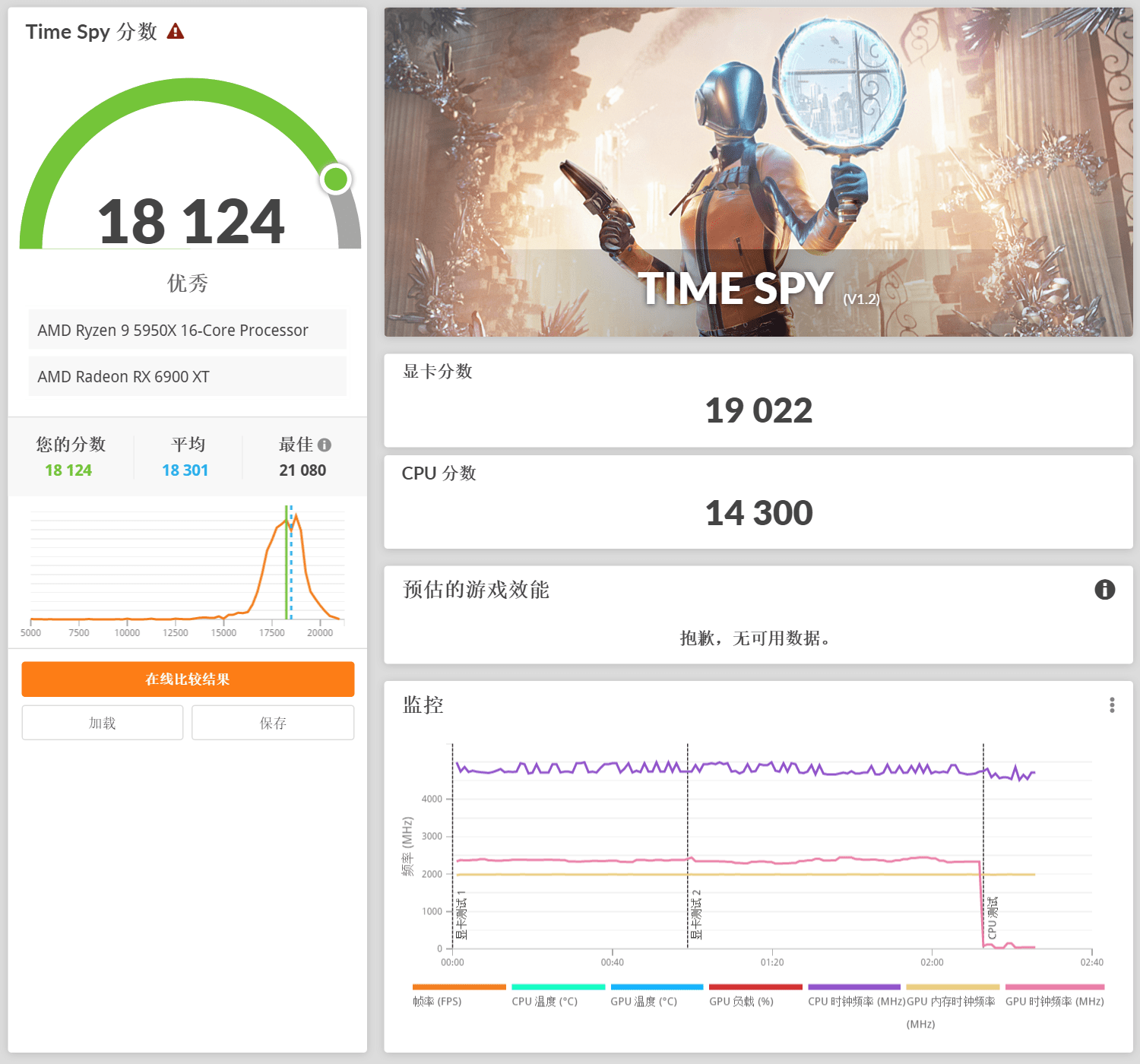1140x1064 pixels.
Task: Select the AMD Radeon RX 6900 XT field
Action: click(188, 376)
